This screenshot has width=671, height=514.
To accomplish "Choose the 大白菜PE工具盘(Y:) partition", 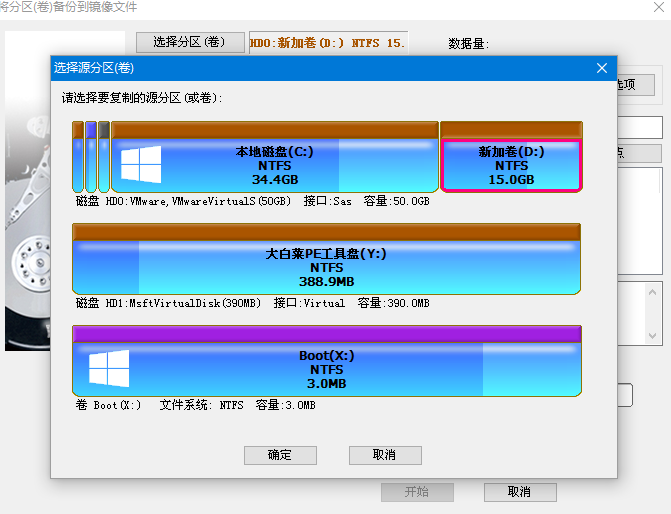I will click(x=327, y=259).
